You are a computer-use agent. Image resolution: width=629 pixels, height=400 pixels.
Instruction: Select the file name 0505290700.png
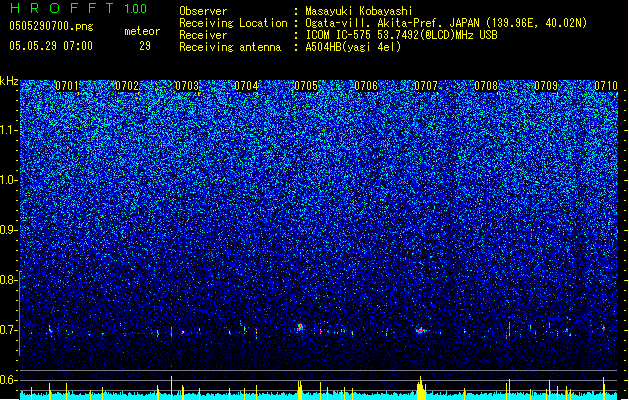pos(51,27)
